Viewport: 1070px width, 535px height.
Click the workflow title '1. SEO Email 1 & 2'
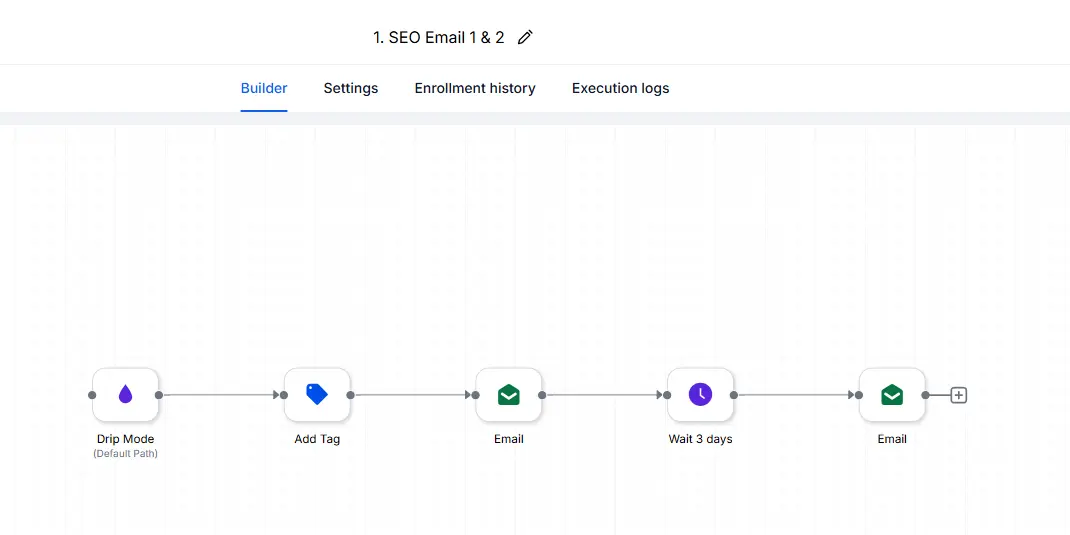[x=438, y=38]
